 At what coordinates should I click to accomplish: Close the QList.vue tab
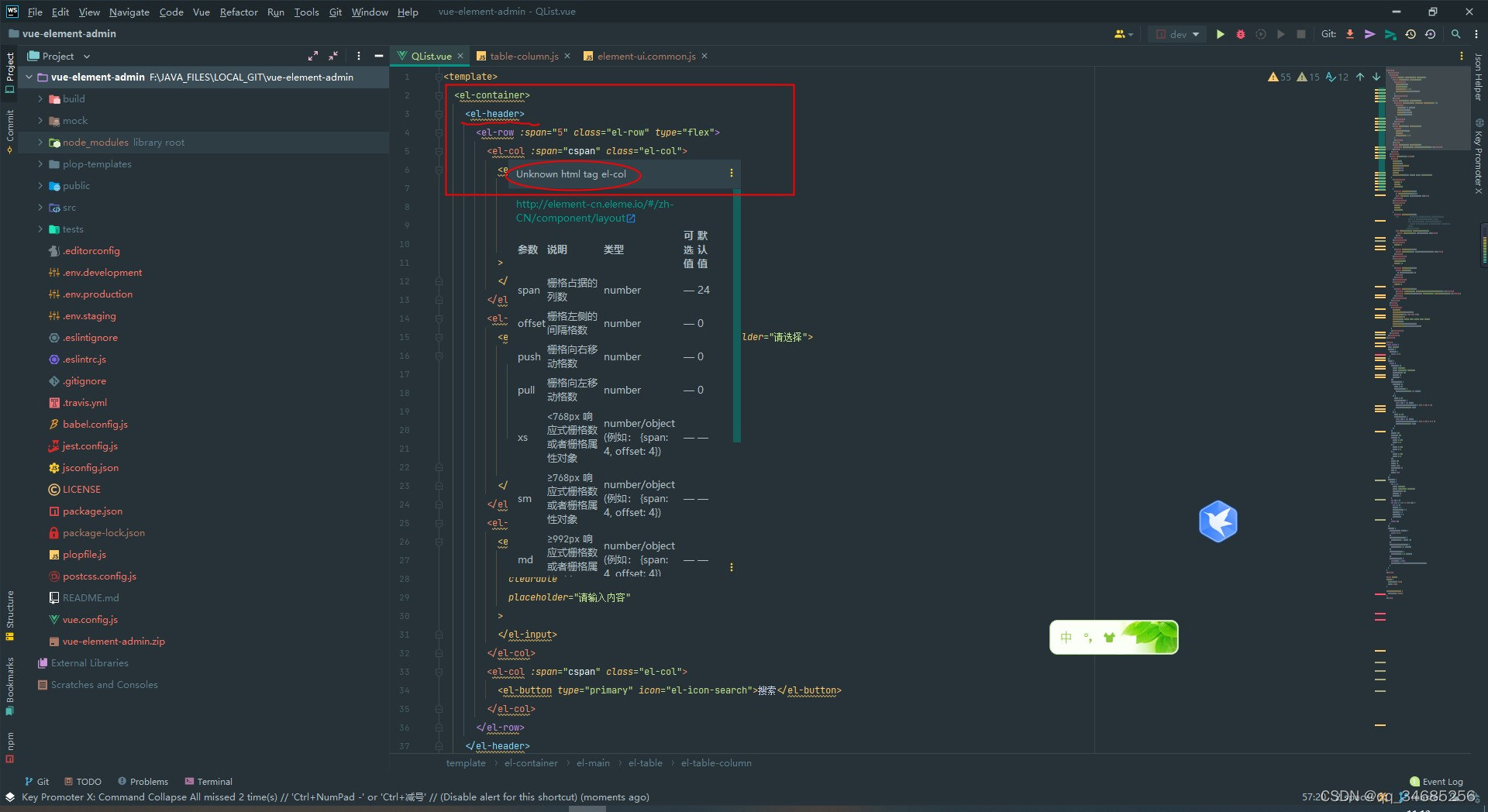tap(460, 56)
